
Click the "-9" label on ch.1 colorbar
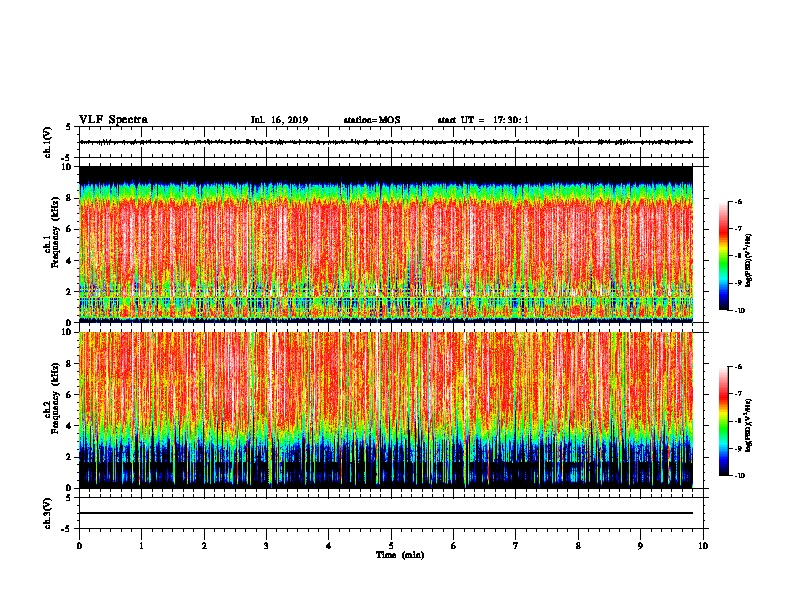[738, 283]
